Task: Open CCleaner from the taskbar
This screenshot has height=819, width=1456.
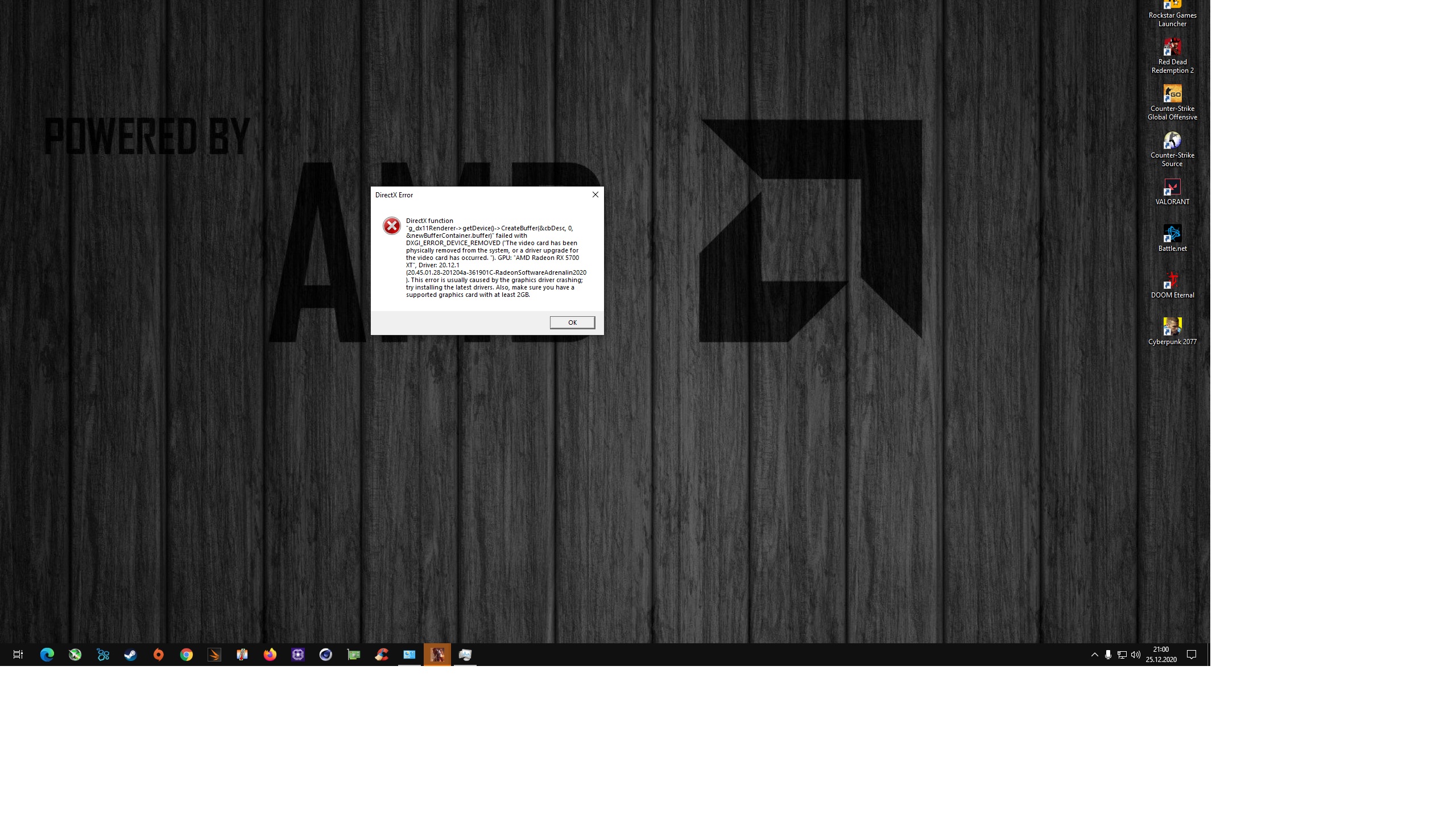Action: 381,655
